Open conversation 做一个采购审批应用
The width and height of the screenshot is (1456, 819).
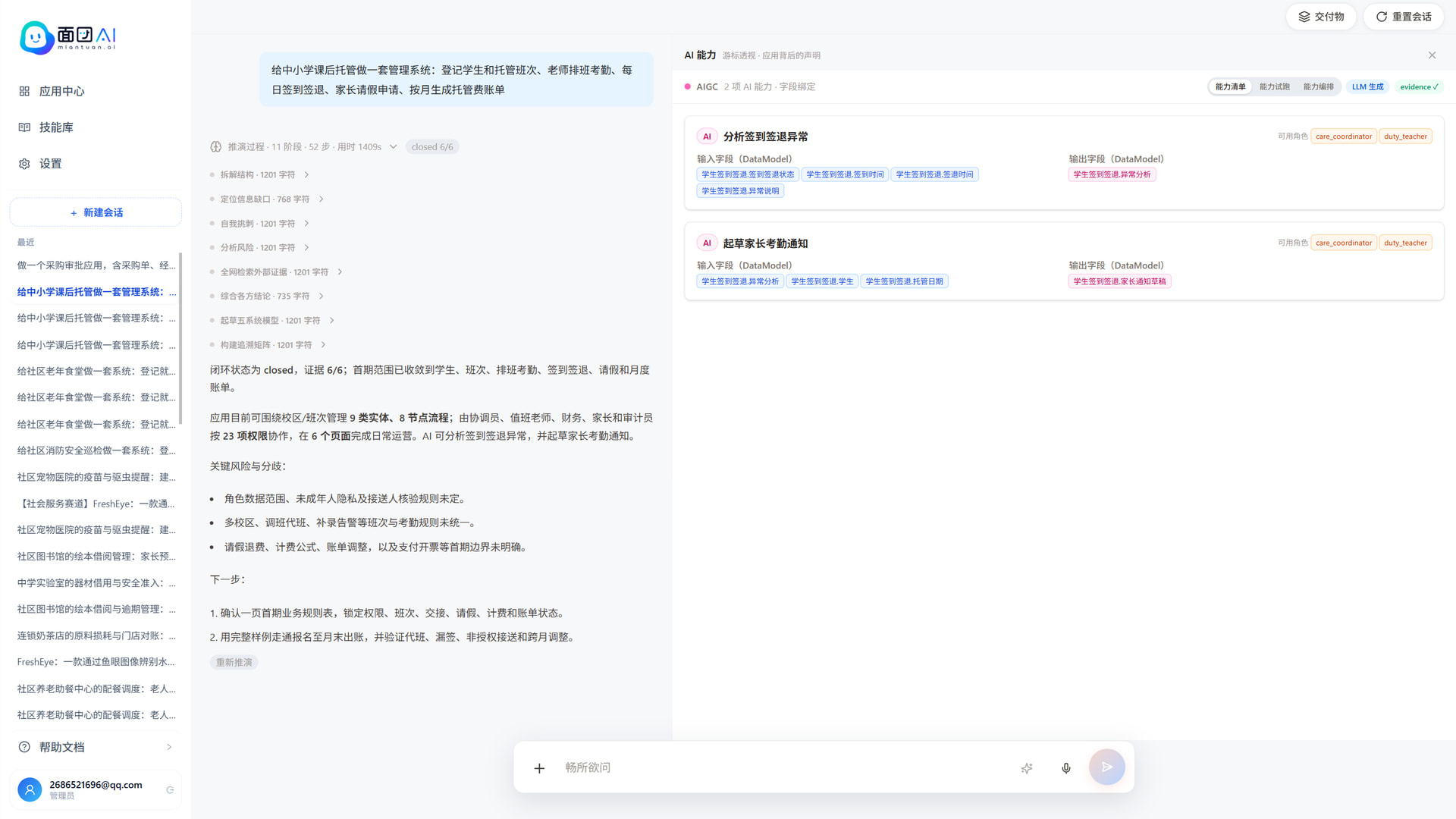pyautogui.click(x=96, y=265)
